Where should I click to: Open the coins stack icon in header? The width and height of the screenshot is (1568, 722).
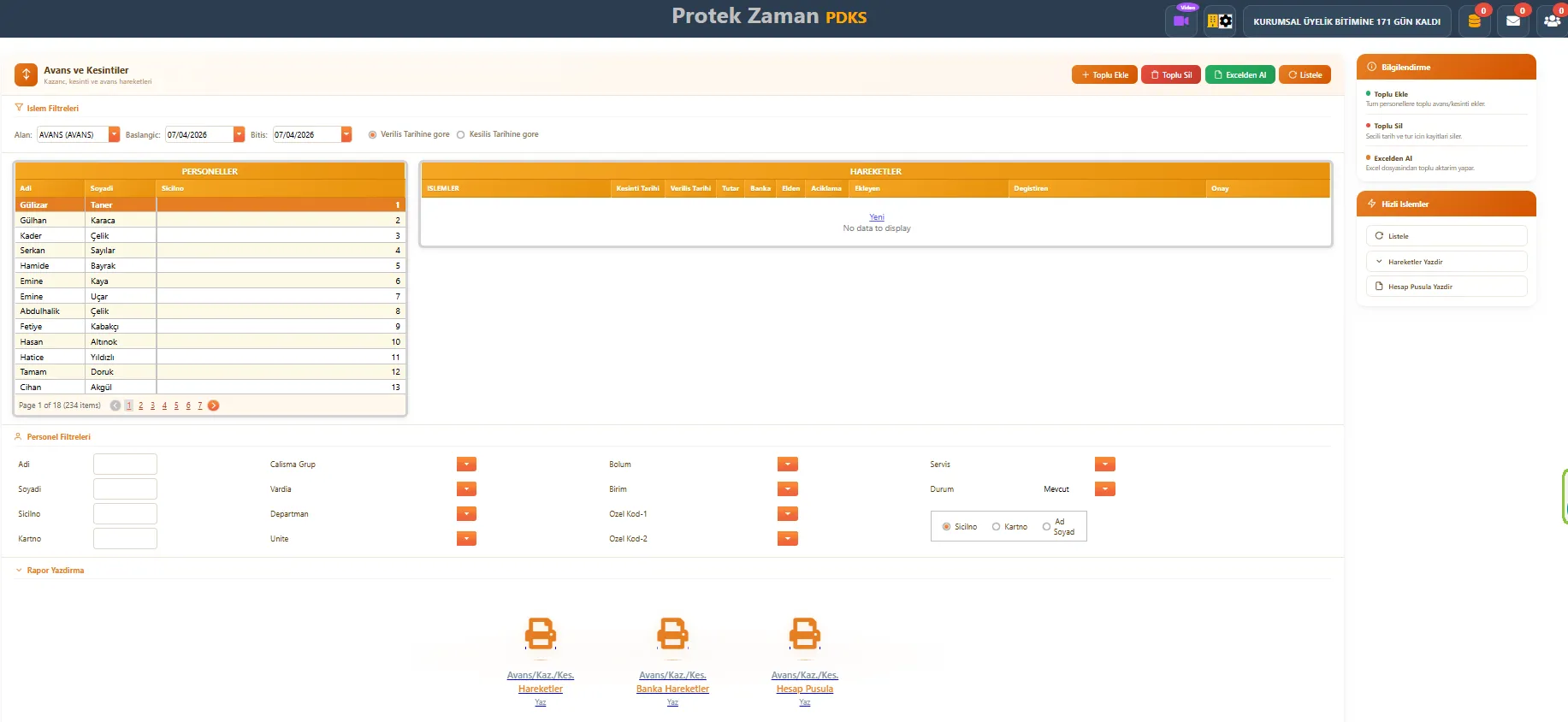(x=1475, y=21)
